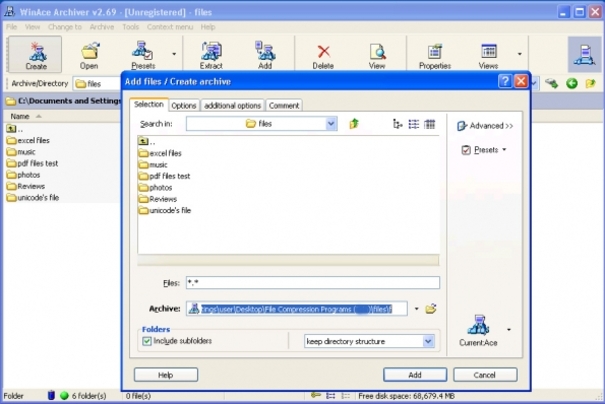605x404 pixels.
Task: Switch to the Comment tab
Action: [x=284, y=106]
